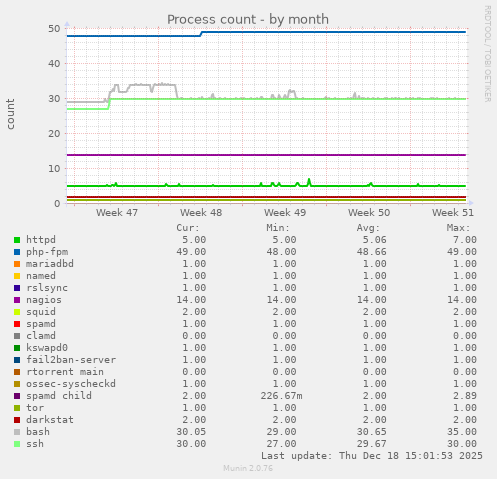Viewport: 497px width, 479px height.
Task: Click the bash light gray legend swatch
Action: (x=17, y=432)
